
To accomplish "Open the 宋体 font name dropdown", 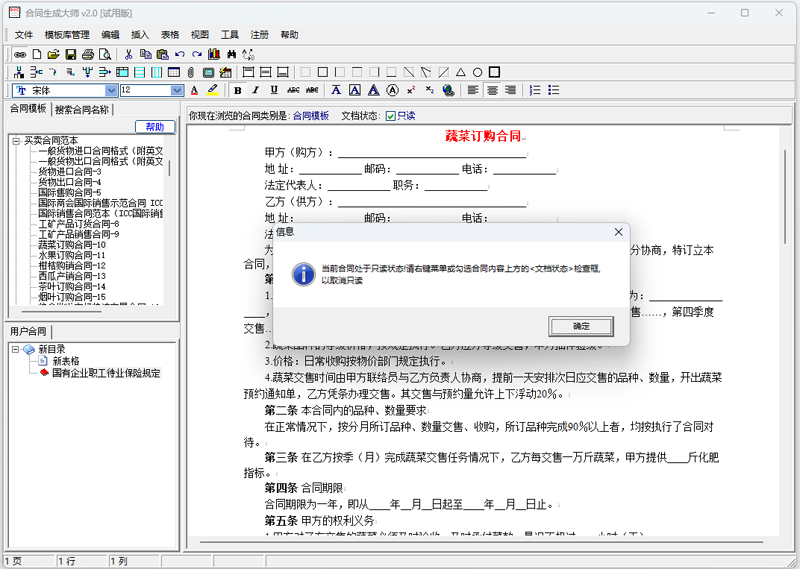I will (111, 90).
